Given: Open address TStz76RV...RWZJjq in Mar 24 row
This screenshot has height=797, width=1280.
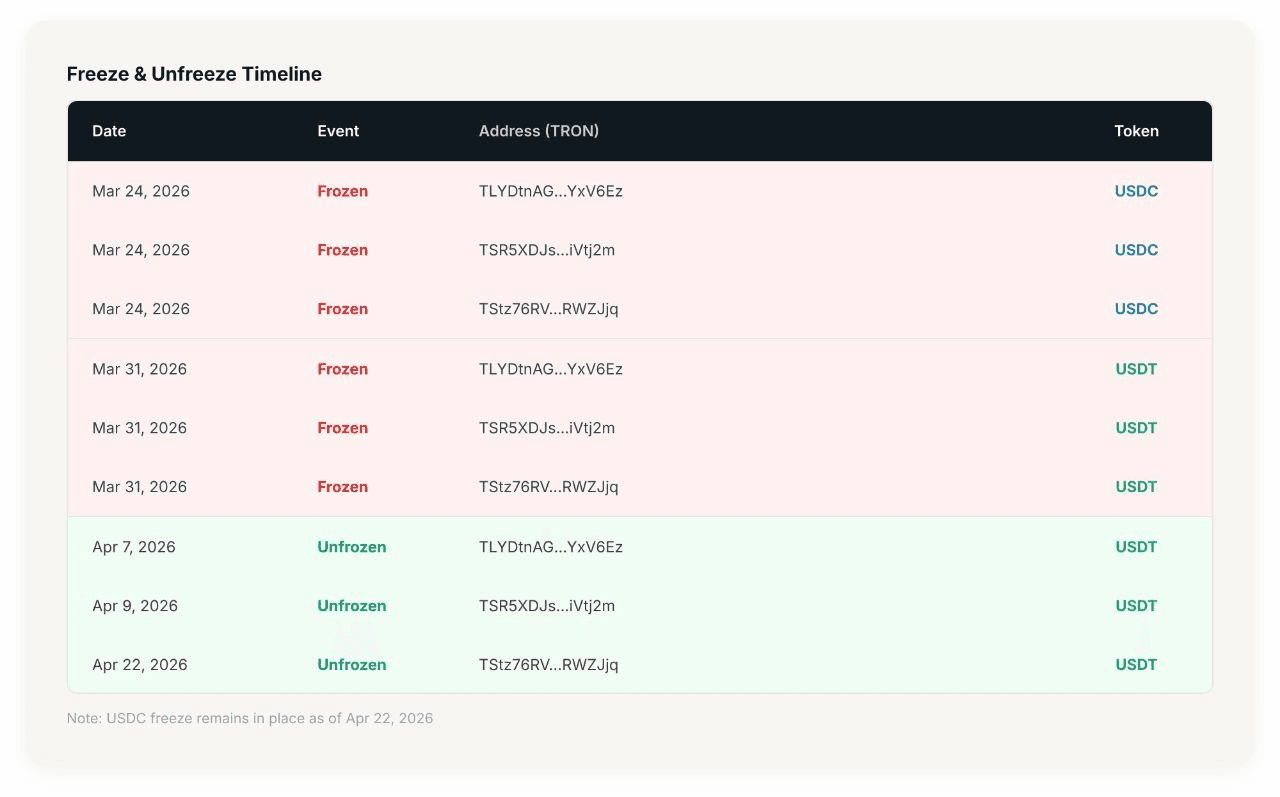Looking at the screenshot, I should pyautogui.click(x=548, y=309).
